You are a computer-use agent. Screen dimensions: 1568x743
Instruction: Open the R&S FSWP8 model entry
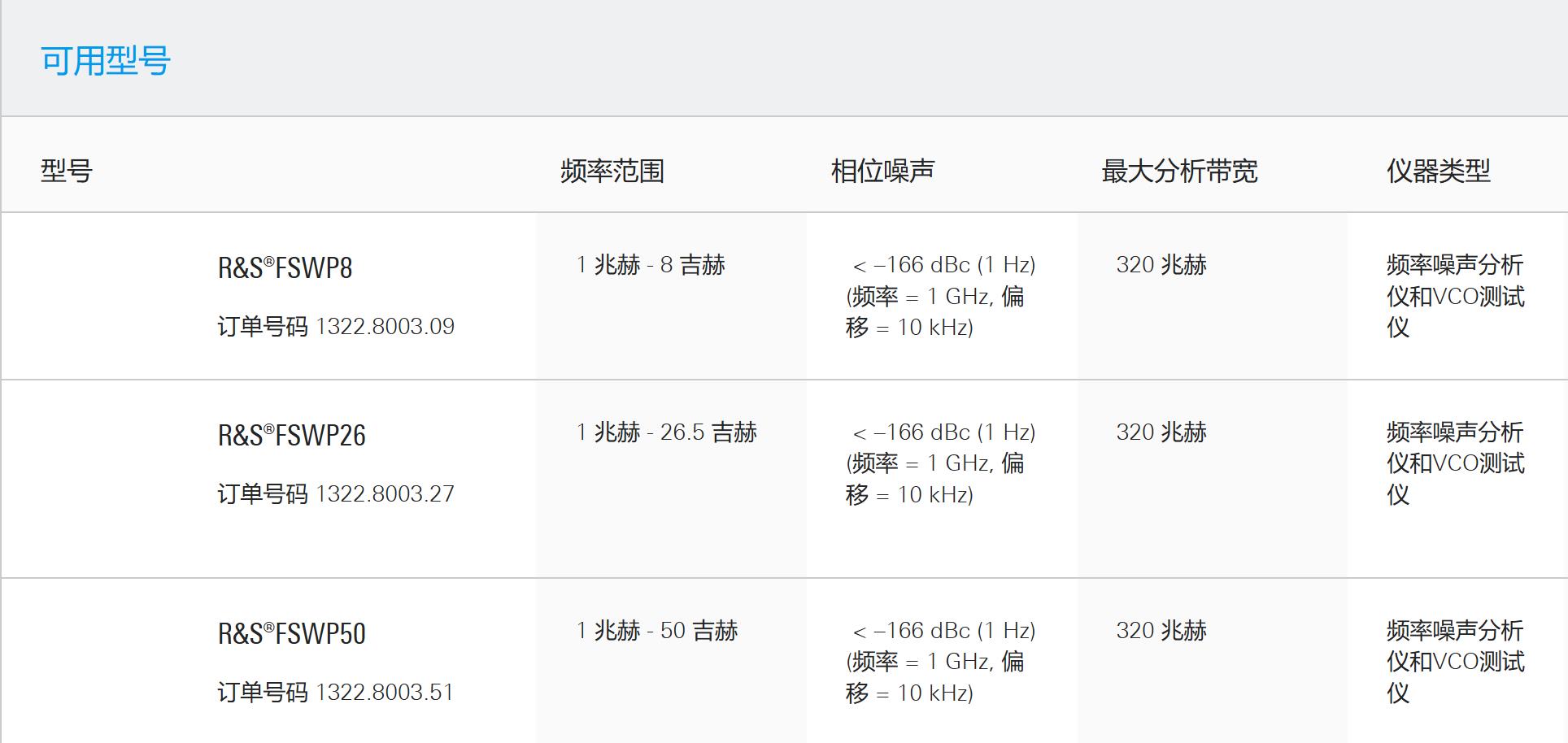pyautogui.click(x=285, y=268)
